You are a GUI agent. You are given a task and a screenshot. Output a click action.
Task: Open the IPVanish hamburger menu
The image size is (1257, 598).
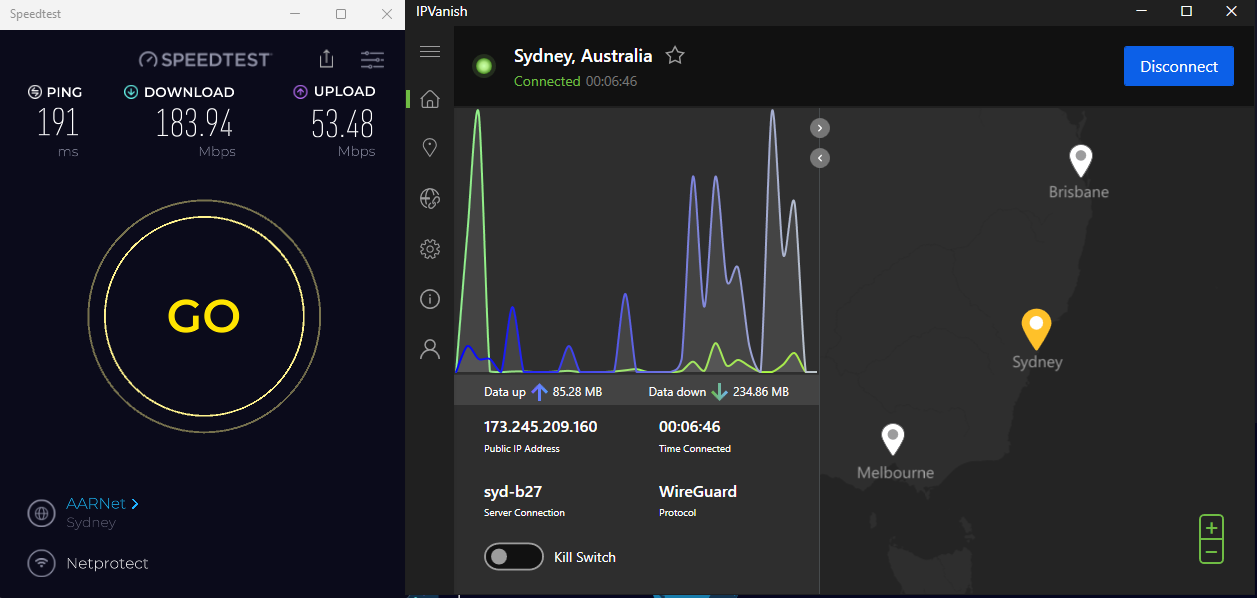[430, 51]
